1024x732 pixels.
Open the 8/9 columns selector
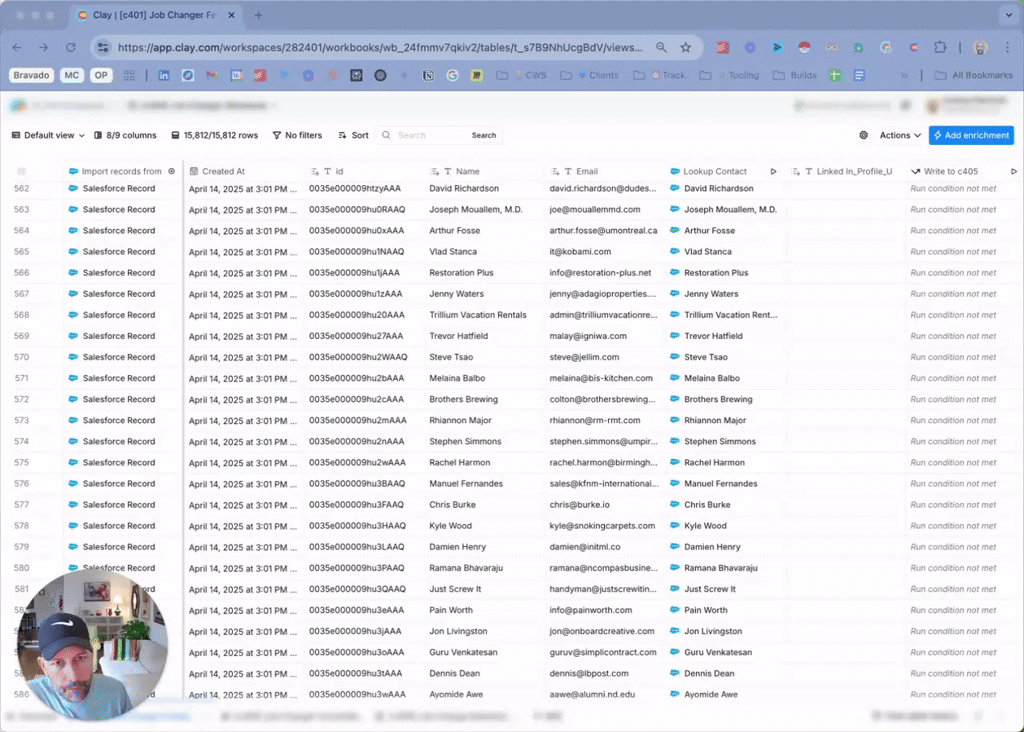125,135
